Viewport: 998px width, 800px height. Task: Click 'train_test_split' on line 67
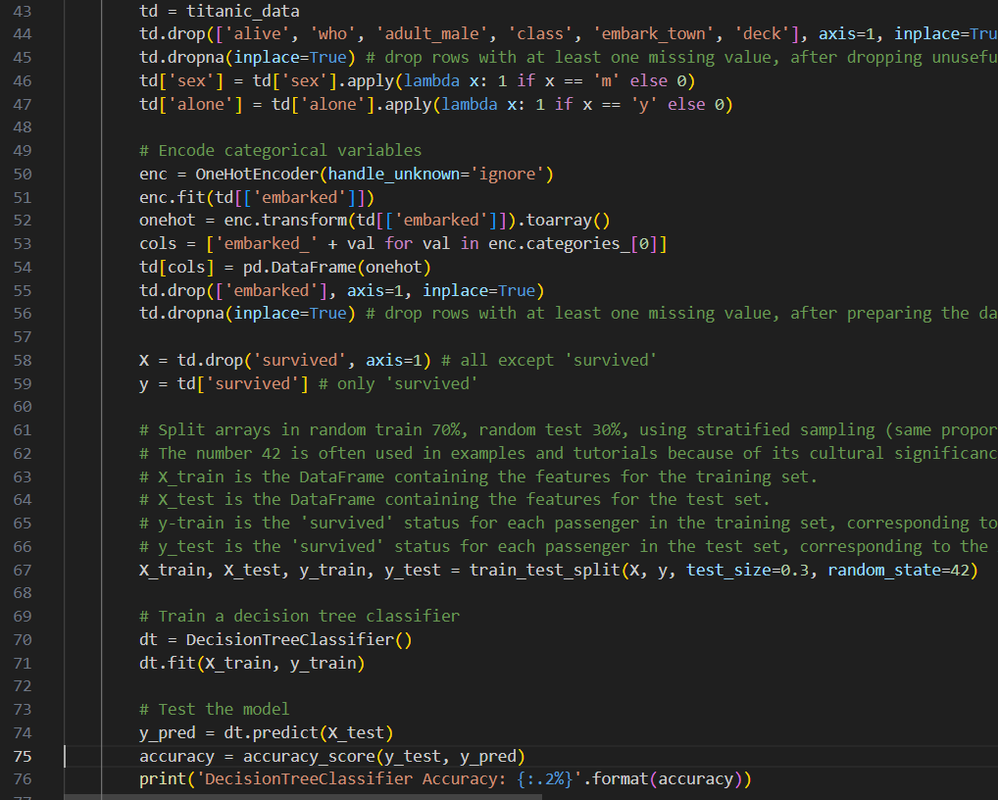coord(545,570)
